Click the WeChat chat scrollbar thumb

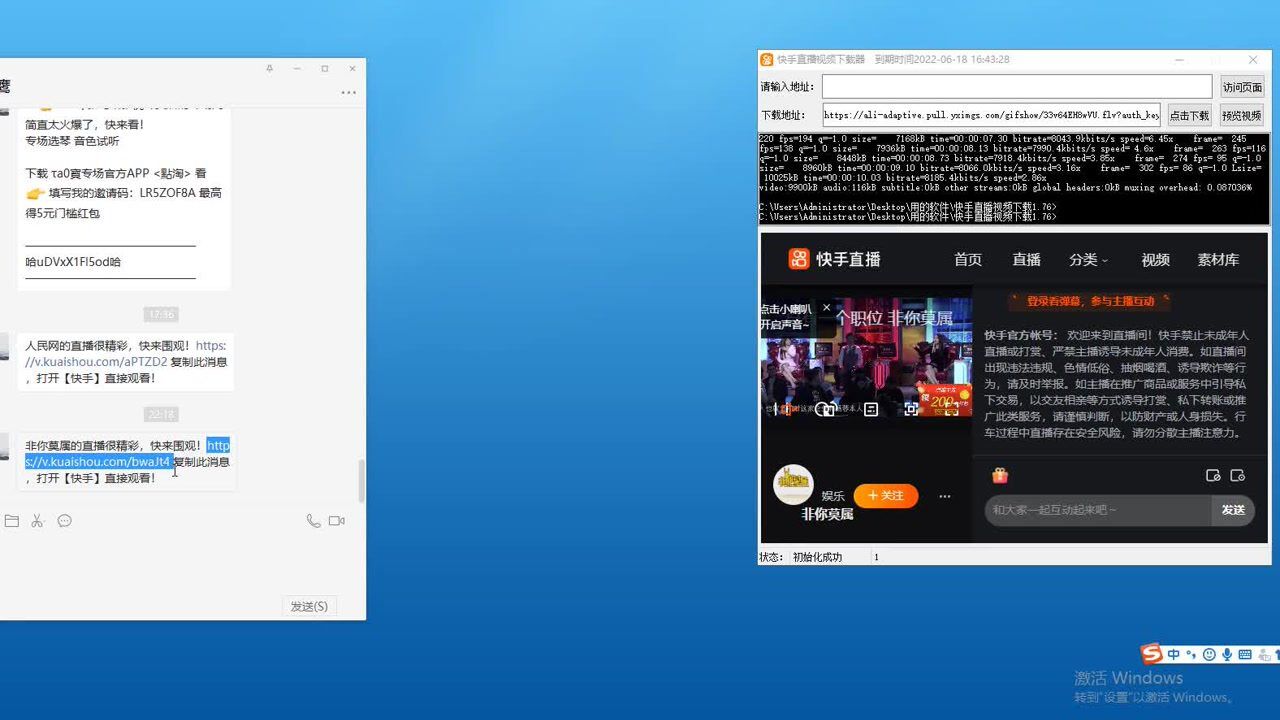tap(361, 482)
